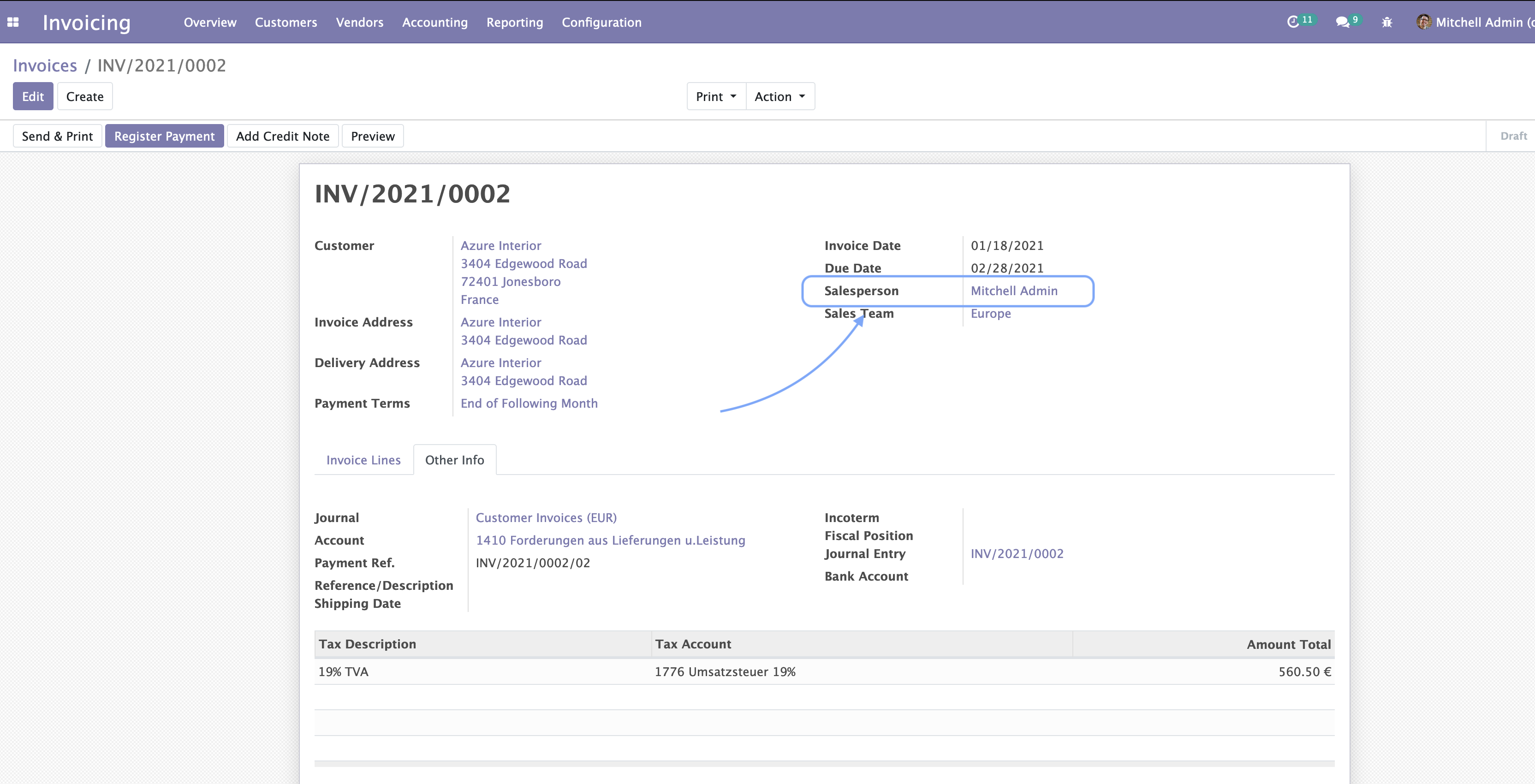The image size is (1535, 784).
Task: Click Add Credit Note button
Action: (x=282, y=136)
